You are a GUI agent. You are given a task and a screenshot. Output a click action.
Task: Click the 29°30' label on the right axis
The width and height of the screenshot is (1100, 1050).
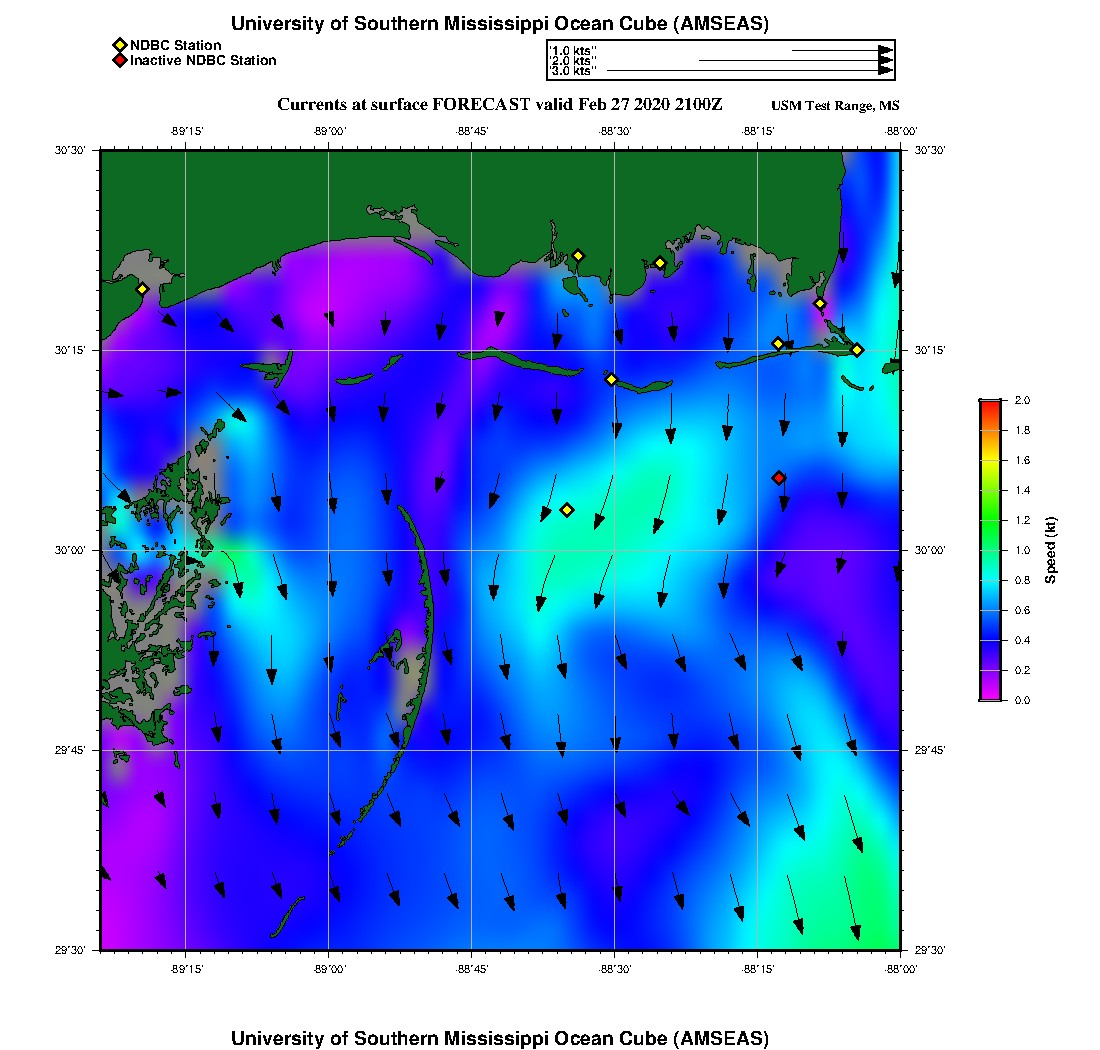coord(930,950)
